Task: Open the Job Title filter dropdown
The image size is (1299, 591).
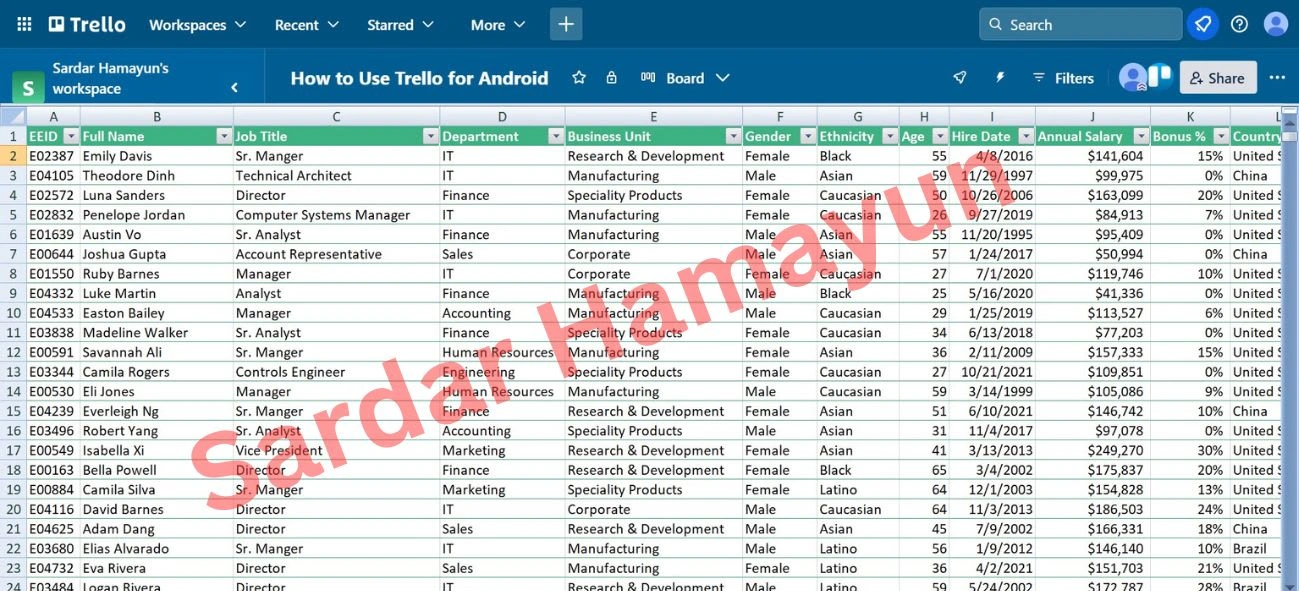Action: point(430,136)
